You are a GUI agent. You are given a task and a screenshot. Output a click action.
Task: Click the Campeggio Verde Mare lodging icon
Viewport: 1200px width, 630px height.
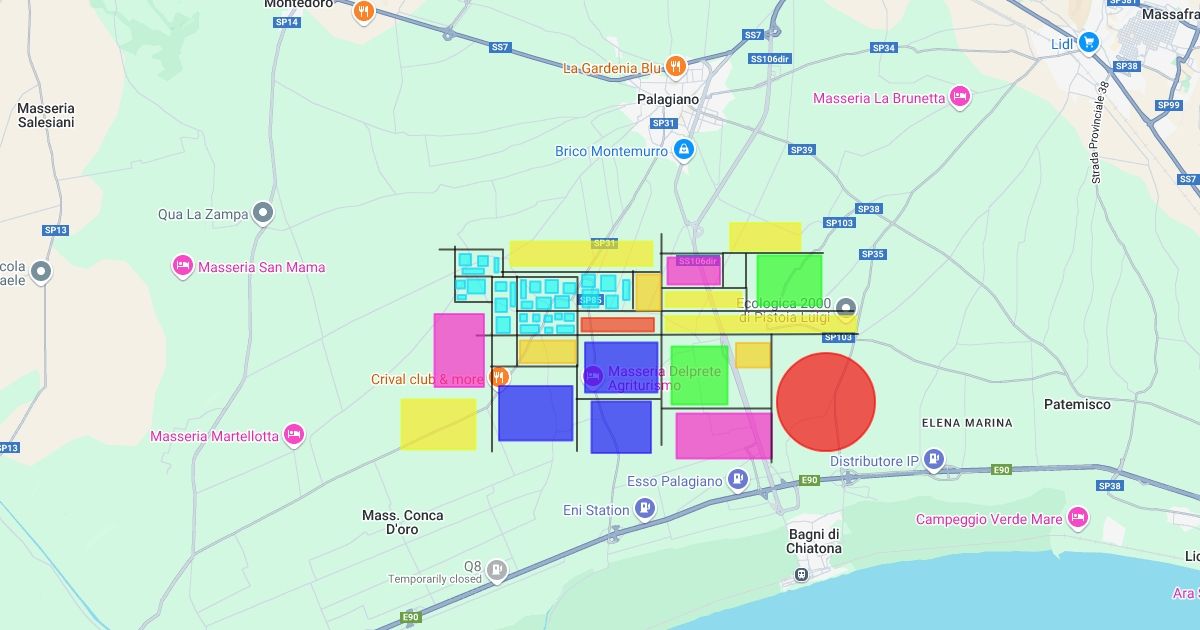pos(1077,518)
